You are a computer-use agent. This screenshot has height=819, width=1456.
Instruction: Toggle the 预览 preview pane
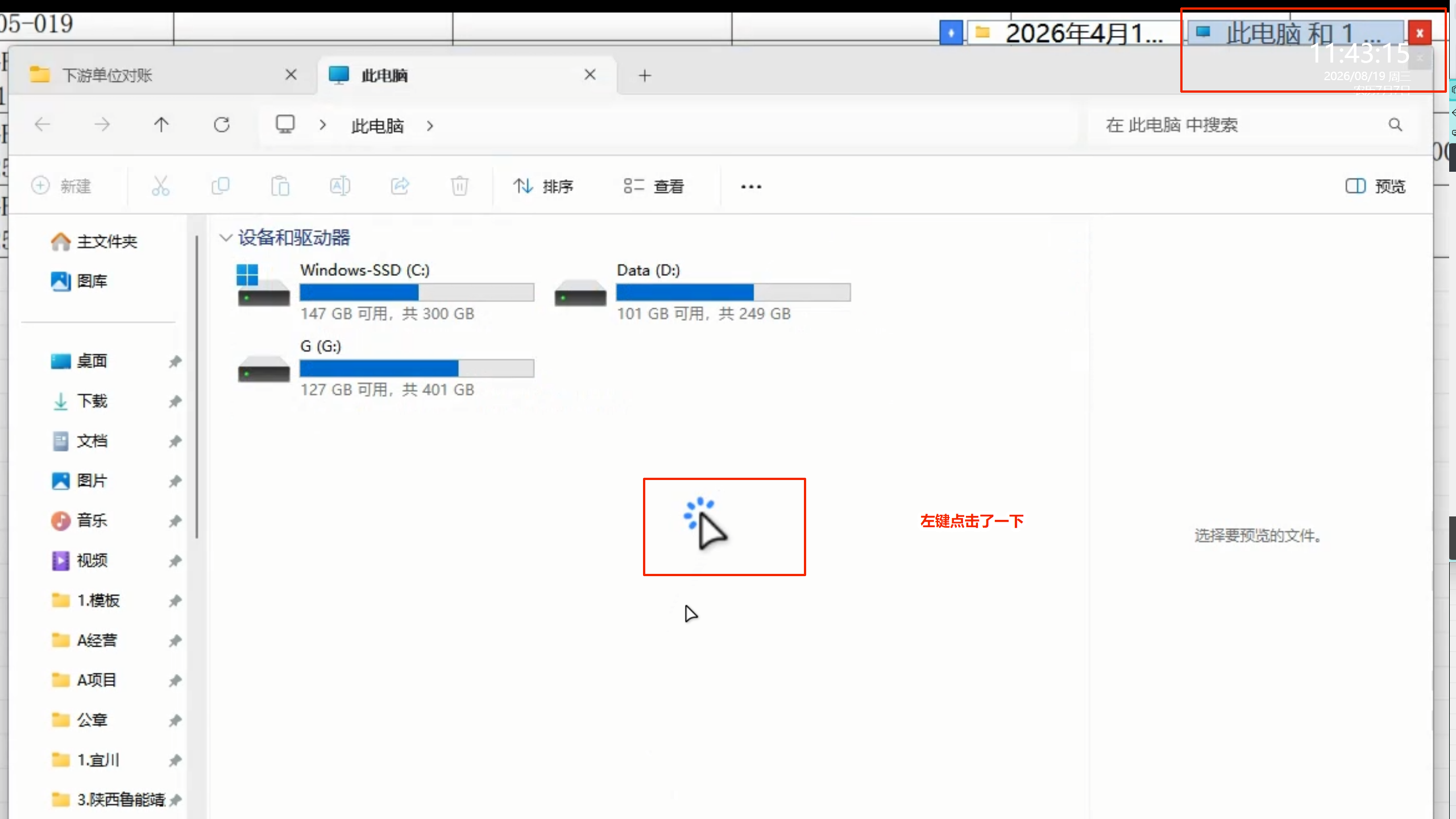[x=1375, y=186]
